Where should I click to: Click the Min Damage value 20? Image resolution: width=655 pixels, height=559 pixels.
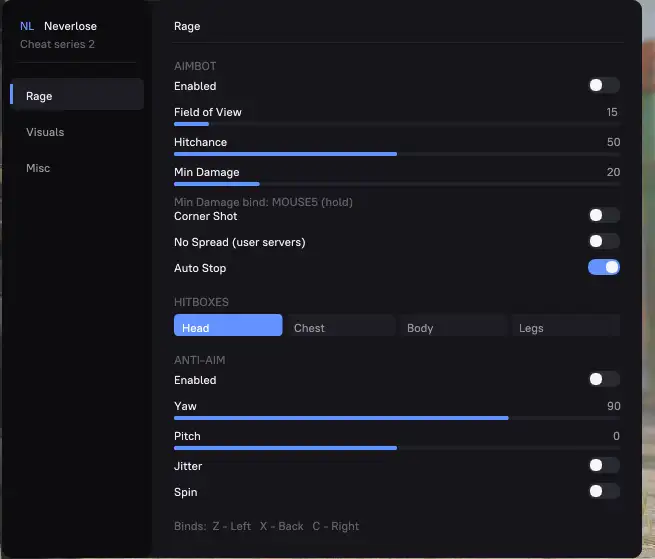(x=613, y=172)
